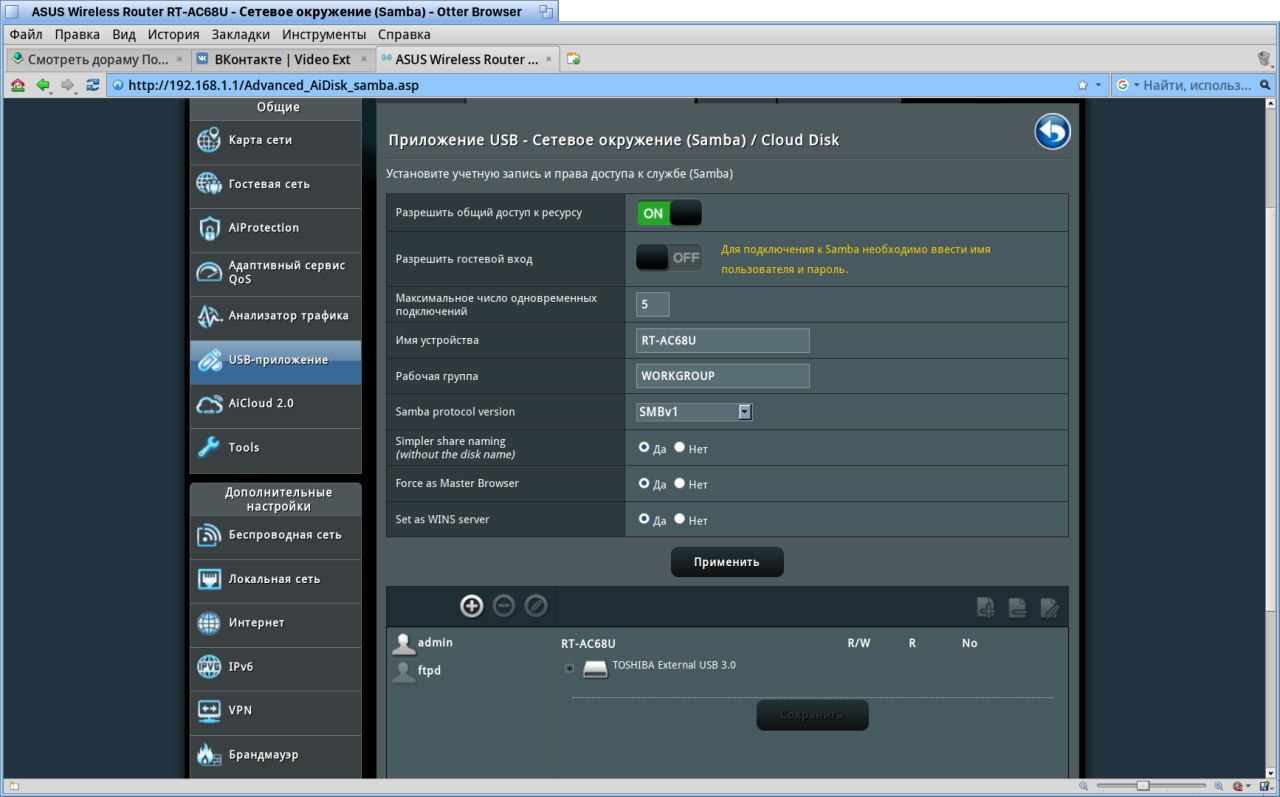Click the remove account minus icon
Viewport: 1280px width, 797px height.
tap(504, 605)
